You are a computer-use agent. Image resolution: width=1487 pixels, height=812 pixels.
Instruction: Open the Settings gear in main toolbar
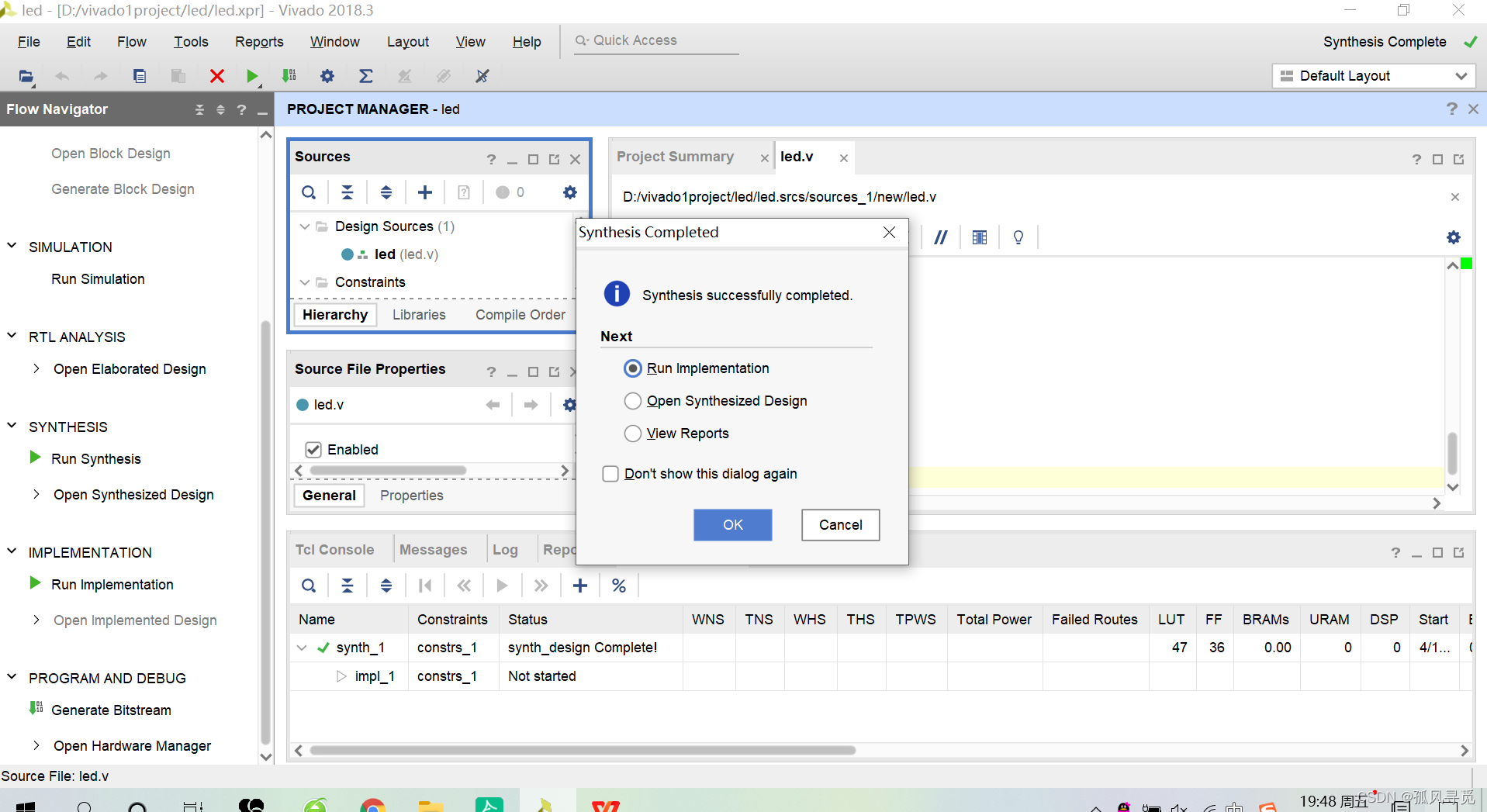327,76
